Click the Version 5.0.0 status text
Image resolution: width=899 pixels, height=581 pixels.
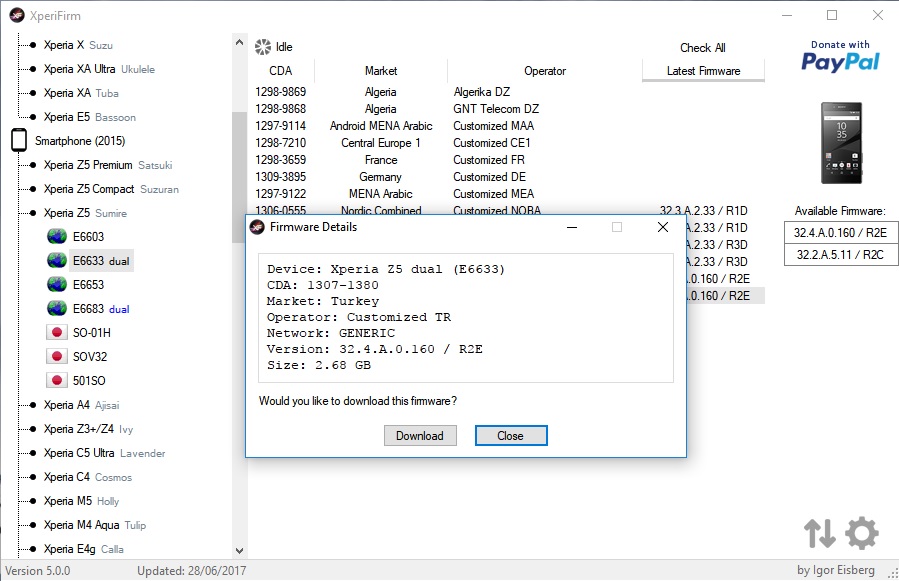coord(38,571)
